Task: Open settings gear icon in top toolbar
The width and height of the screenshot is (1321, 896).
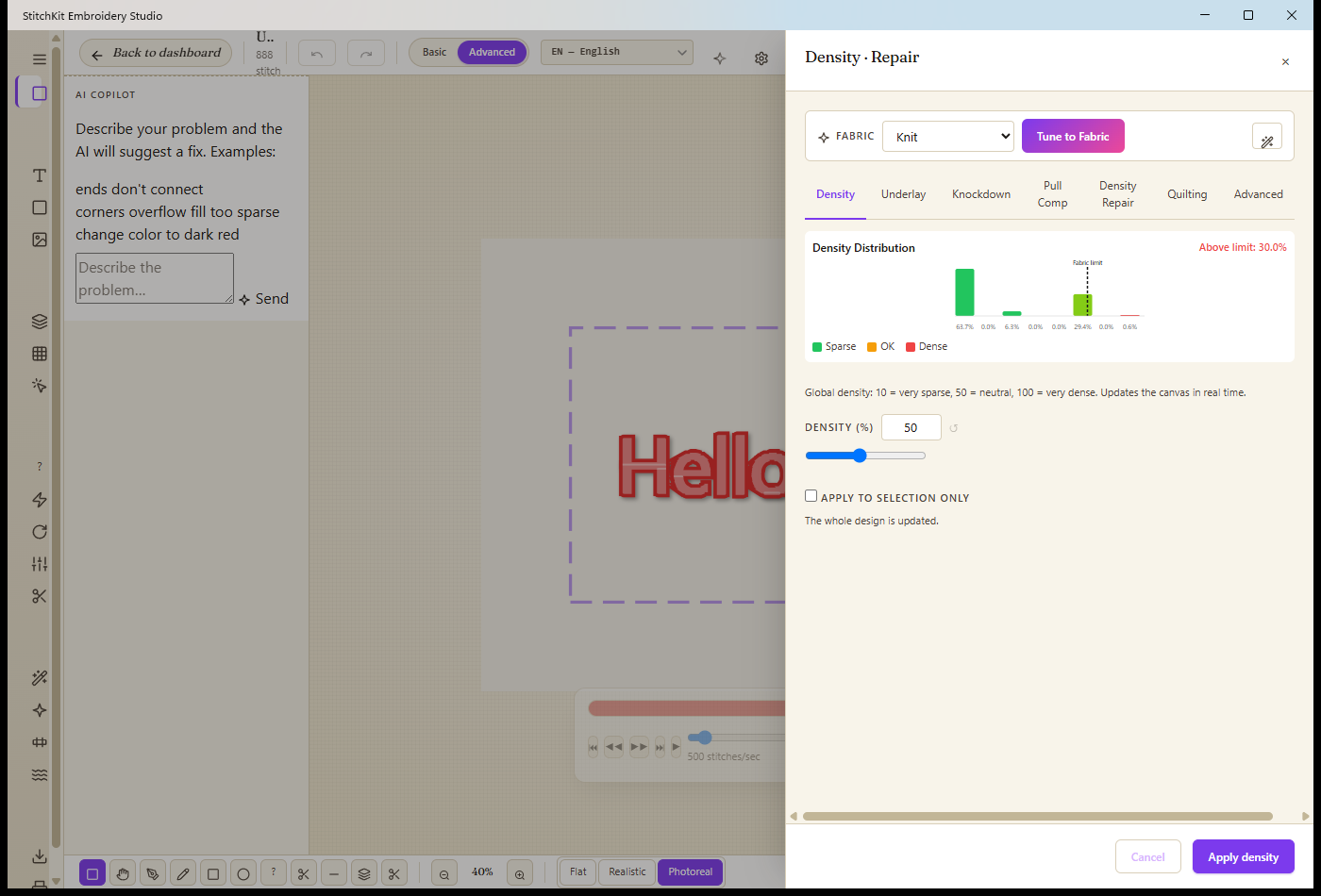Action: (761, 58)
